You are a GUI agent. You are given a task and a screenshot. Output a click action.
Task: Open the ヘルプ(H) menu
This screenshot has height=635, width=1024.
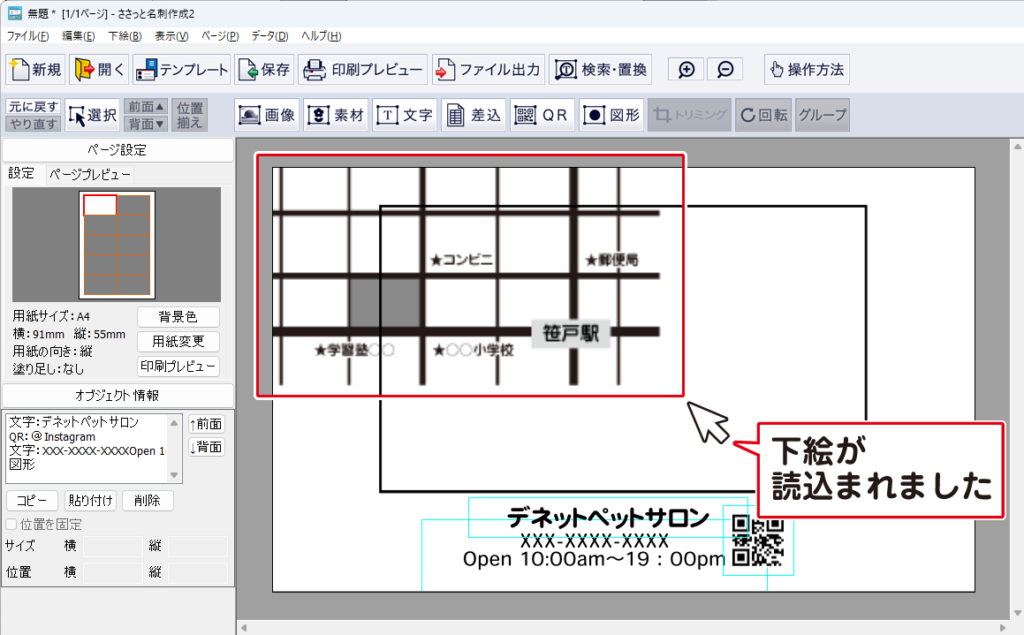(x=321, y=36)
